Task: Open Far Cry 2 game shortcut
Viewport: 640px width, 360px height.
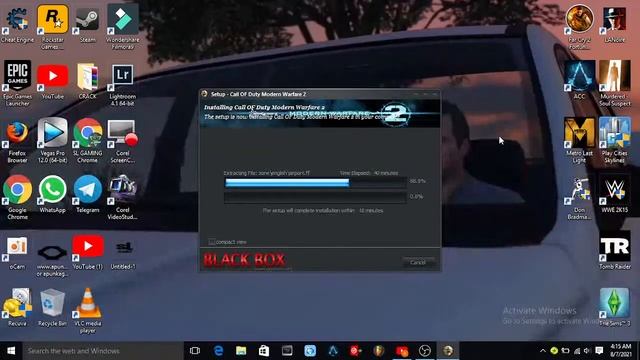Action: tap(579, 27)
